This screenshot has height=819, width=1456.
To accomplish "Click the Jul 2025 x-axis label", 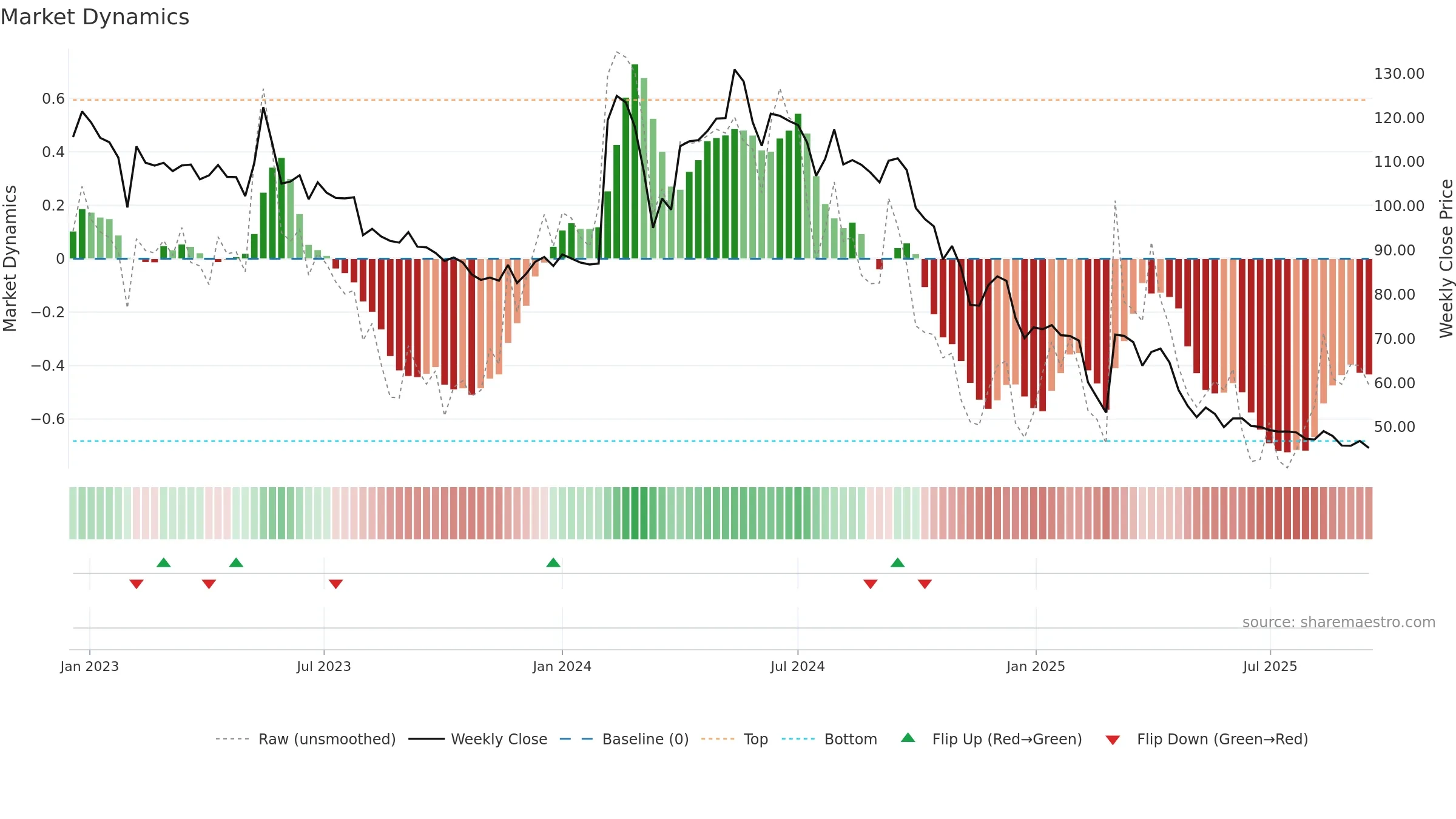I will pos(1270,666).
